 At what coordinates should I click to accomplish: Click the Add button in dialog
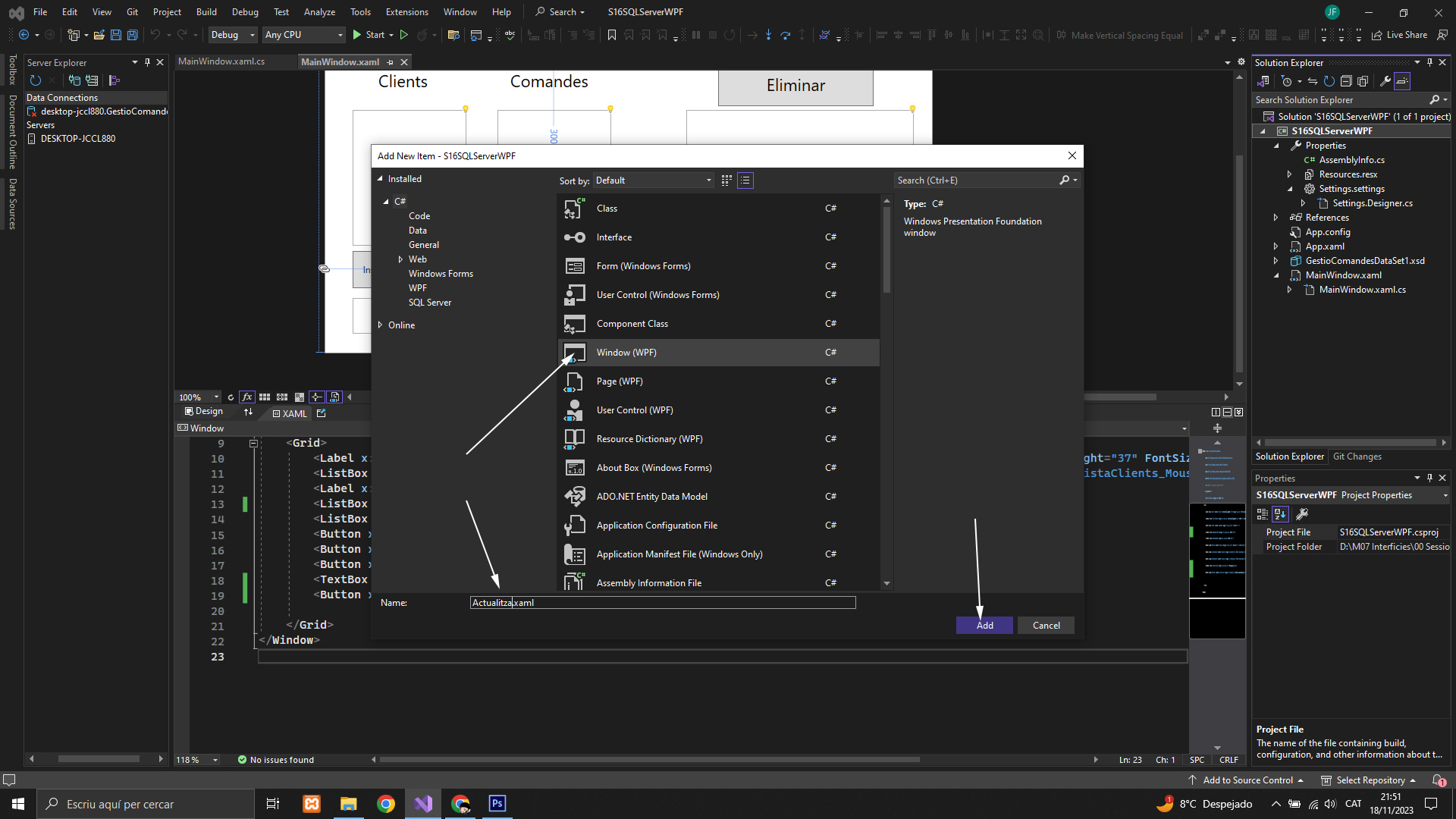tap(984, 626)
